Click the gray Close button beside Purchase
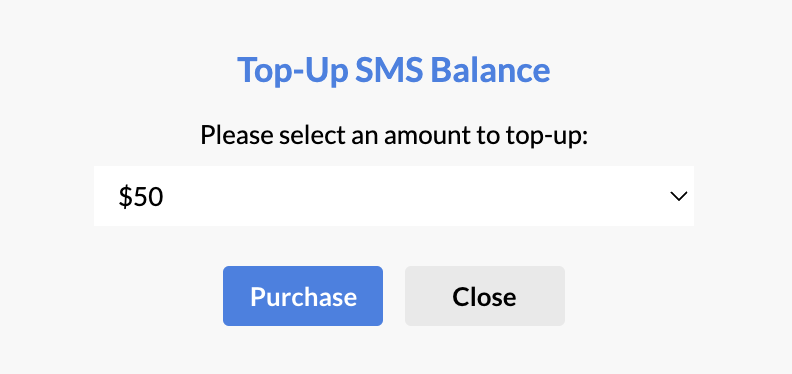This screenshot has height=374, width=792. click(484, 296)
